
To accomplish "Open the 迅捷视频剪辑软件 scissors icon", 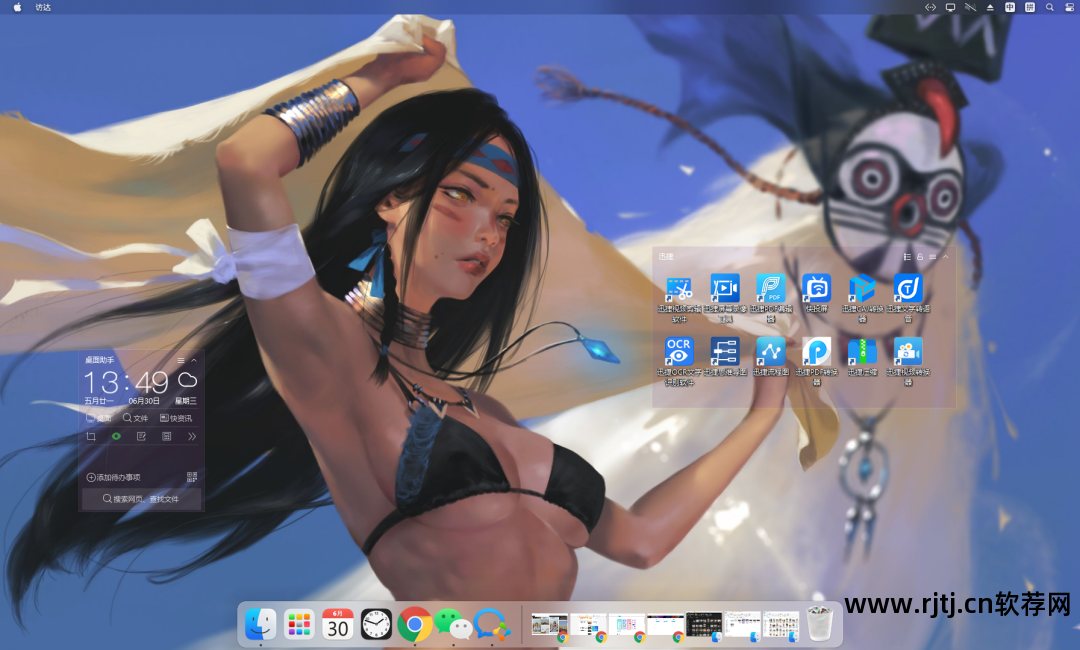I will click(x=679, y=289).
